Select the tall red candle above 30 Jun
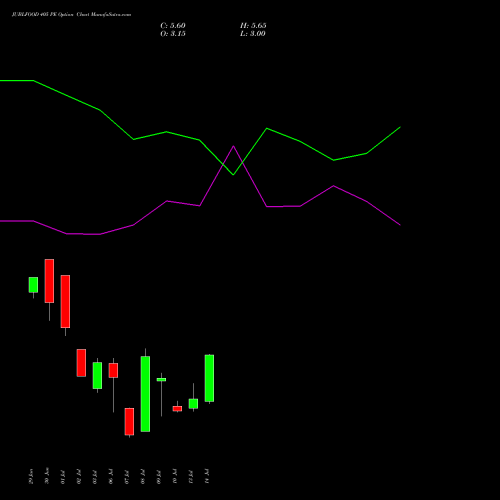 (x=49, y=281)
